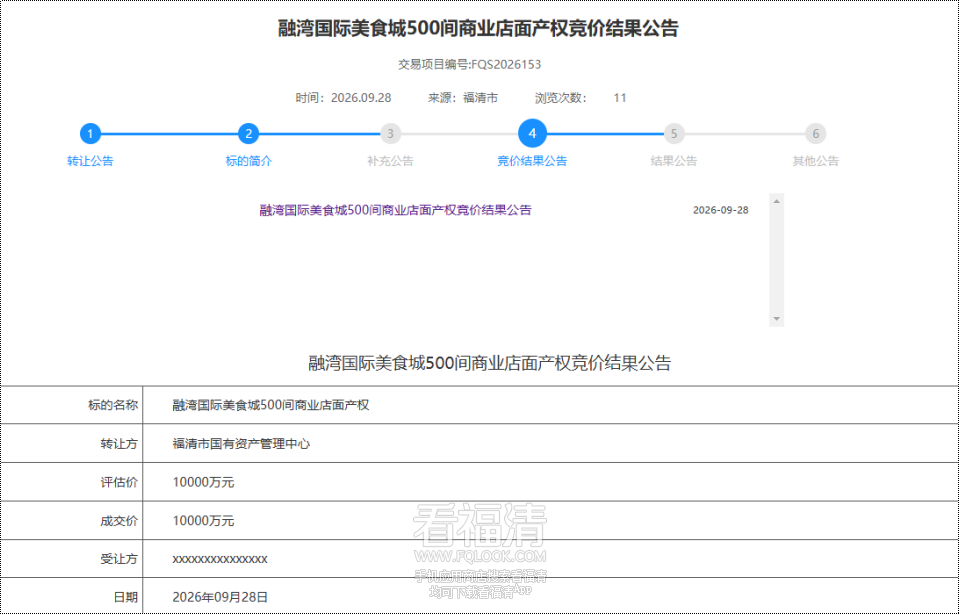Viewport: 961px width, 615px height.
Task: Click the 受让方 row label
Action: (x=119, y=559)
